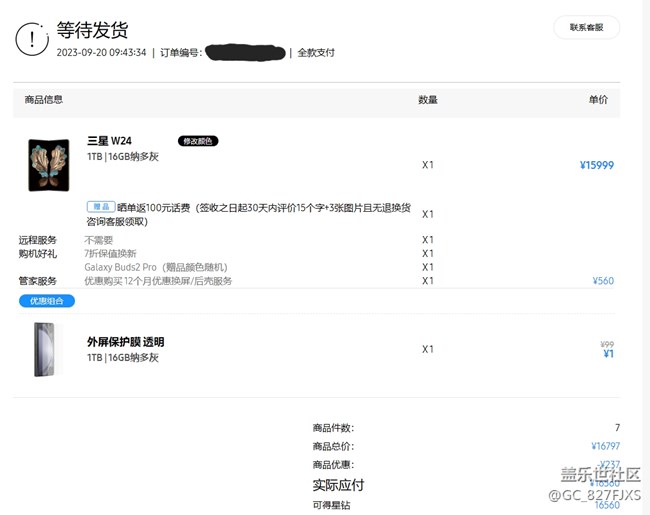Click the 优惠组合 blue badge

click(46, 301)
